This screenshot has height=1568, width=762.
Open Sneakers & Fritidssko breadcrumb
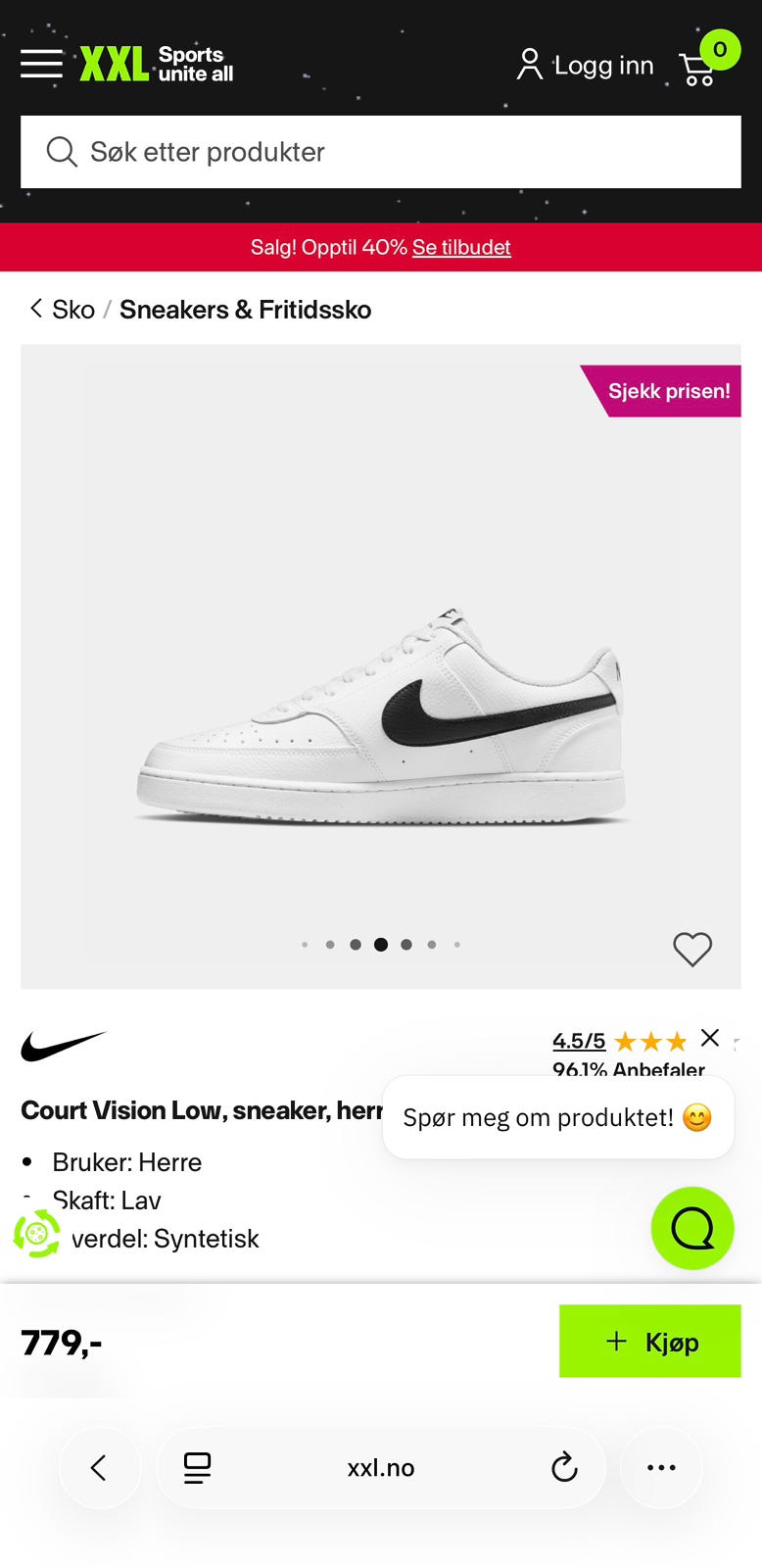pos(245,310)
